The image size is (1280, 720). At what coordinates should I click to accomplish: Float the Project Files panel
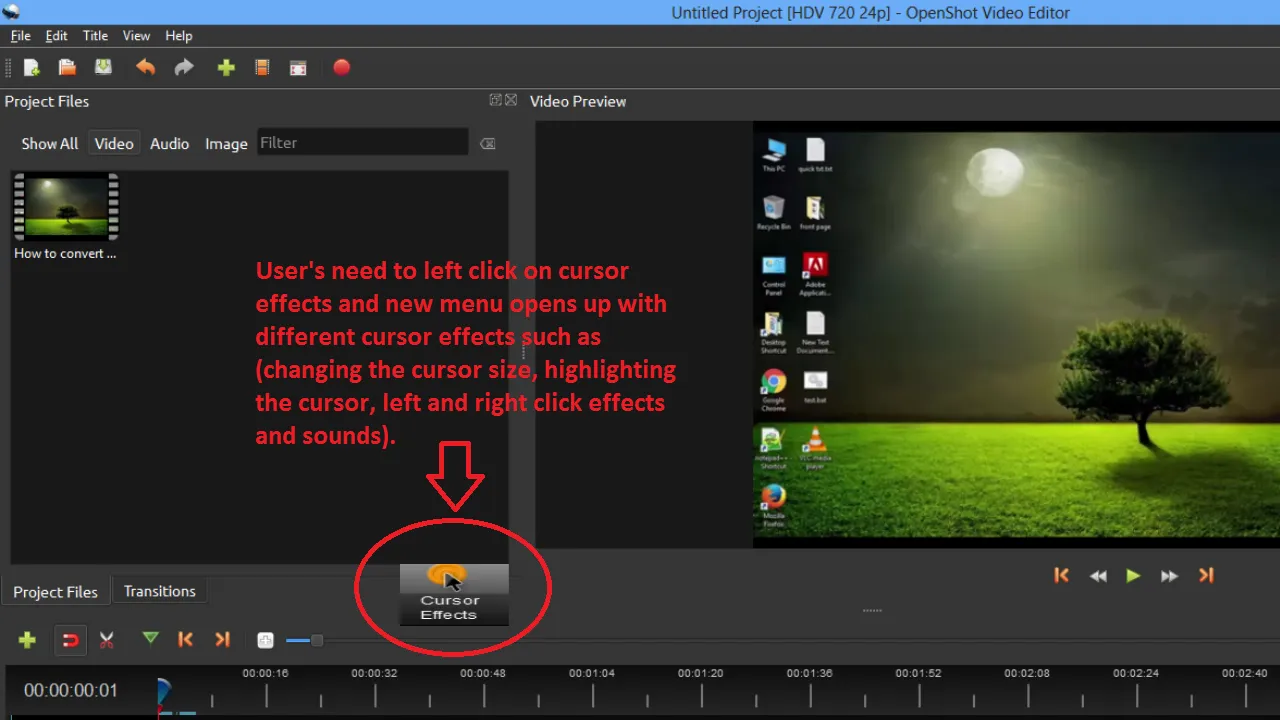(x=495, y=100)
